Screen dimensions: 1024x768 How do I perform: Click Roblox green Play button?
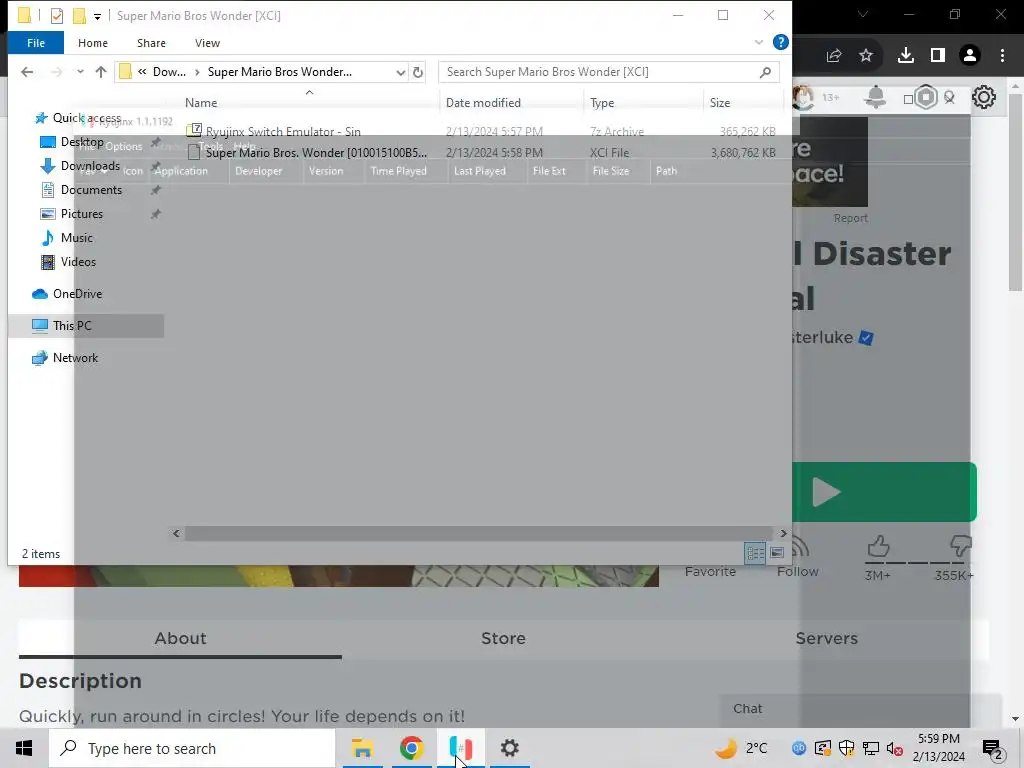884,492
